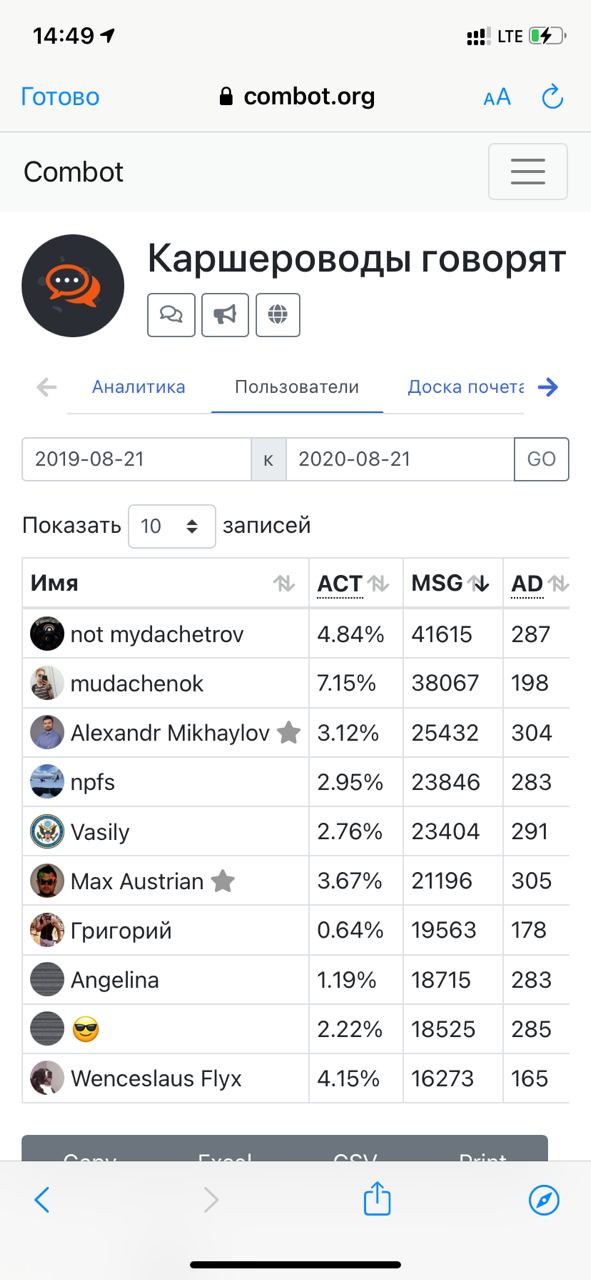Viewport: 591px width, 1280px height.
Task: Click the megaphone announcement icon
Action: coord(225,315)
